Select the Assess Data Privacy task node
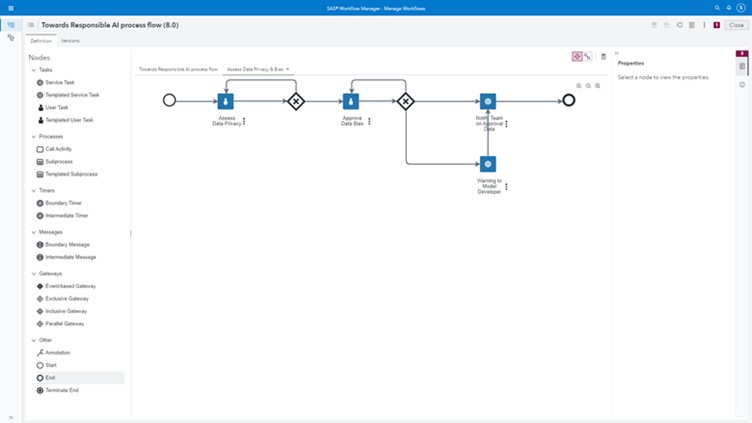Viewport: 752px width, 423px height. (x=226, y=101)
